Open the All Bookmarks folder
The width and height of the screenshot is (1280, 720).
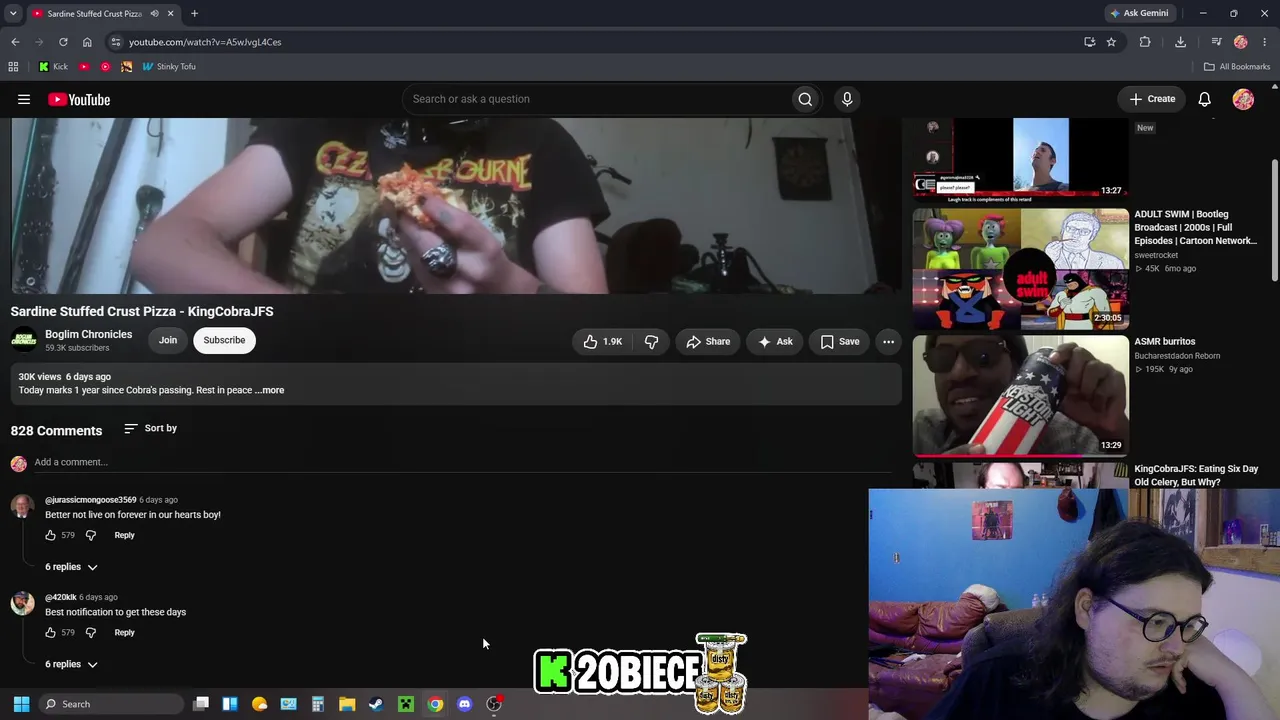point(1237,67)
